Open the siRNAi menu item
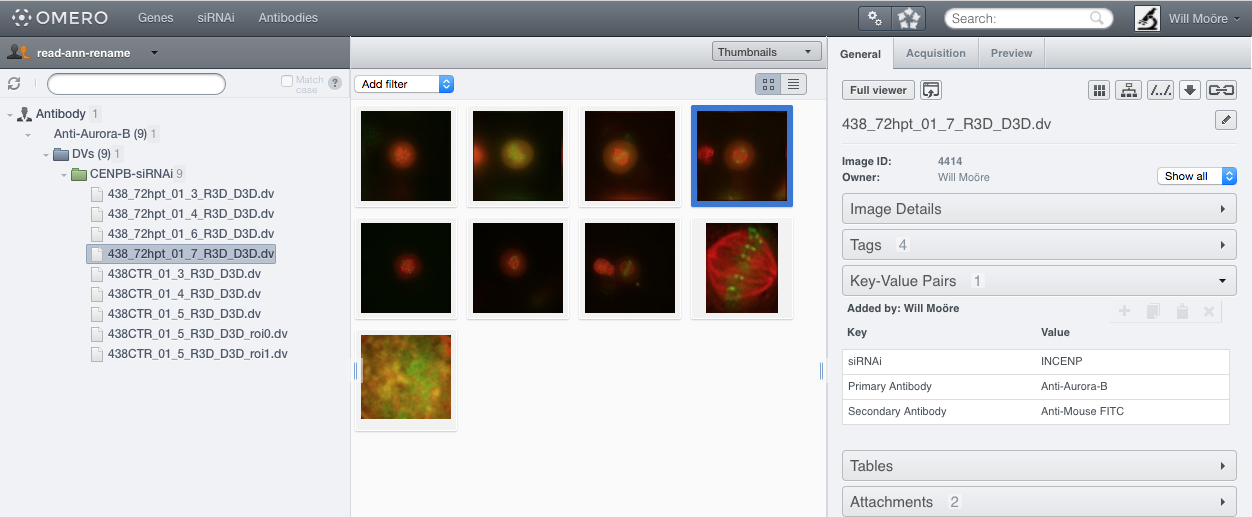The image size is (1252, 517). pos(215,18)
